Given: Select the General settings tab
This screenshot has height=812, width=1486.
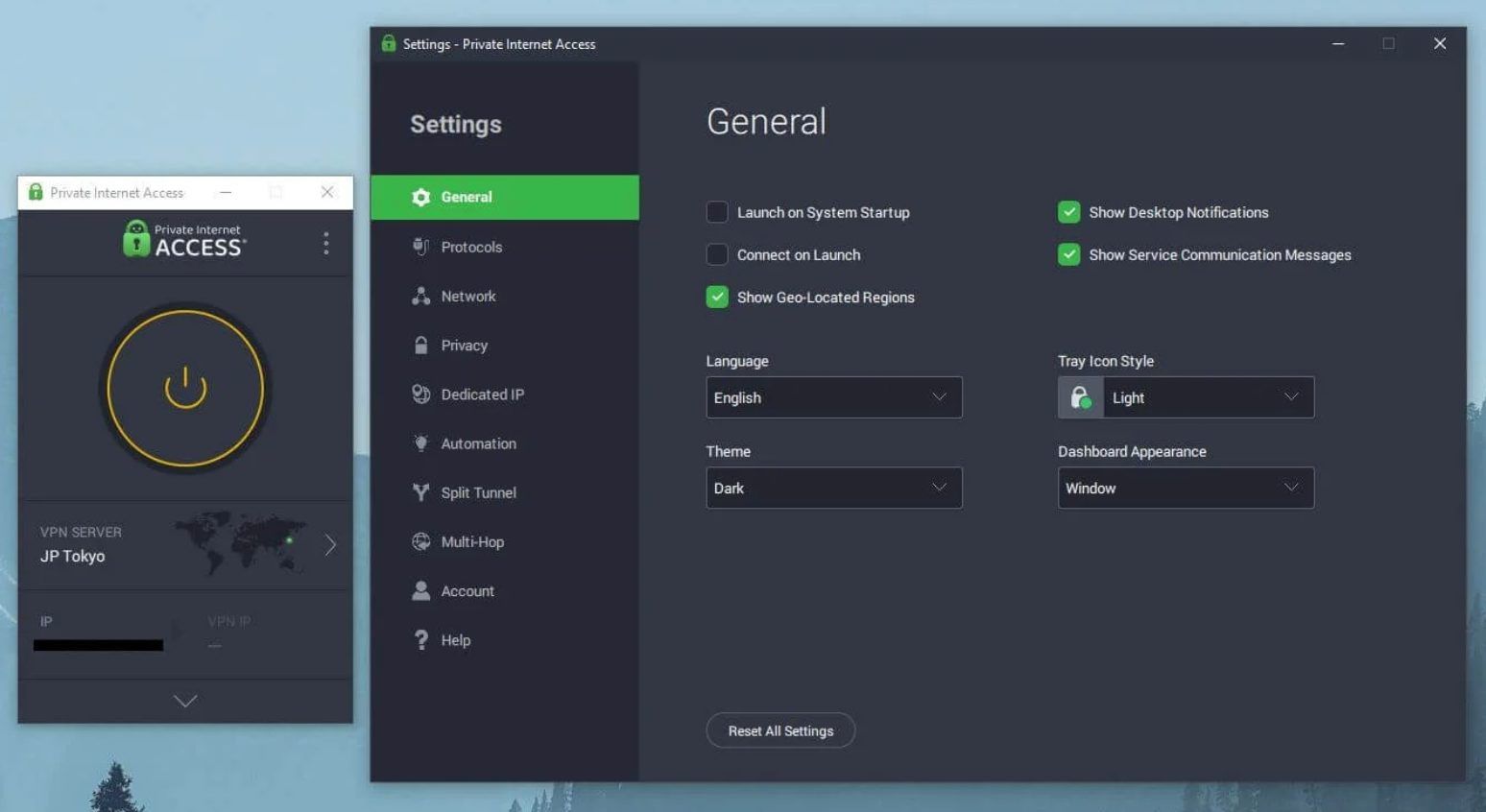Looking at the screenshot, I should point(505,197).
